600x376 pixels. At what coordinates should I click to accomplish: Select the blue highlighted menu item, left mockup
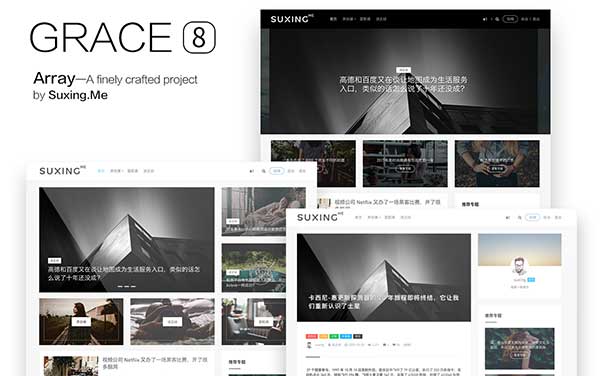(101, 171)
